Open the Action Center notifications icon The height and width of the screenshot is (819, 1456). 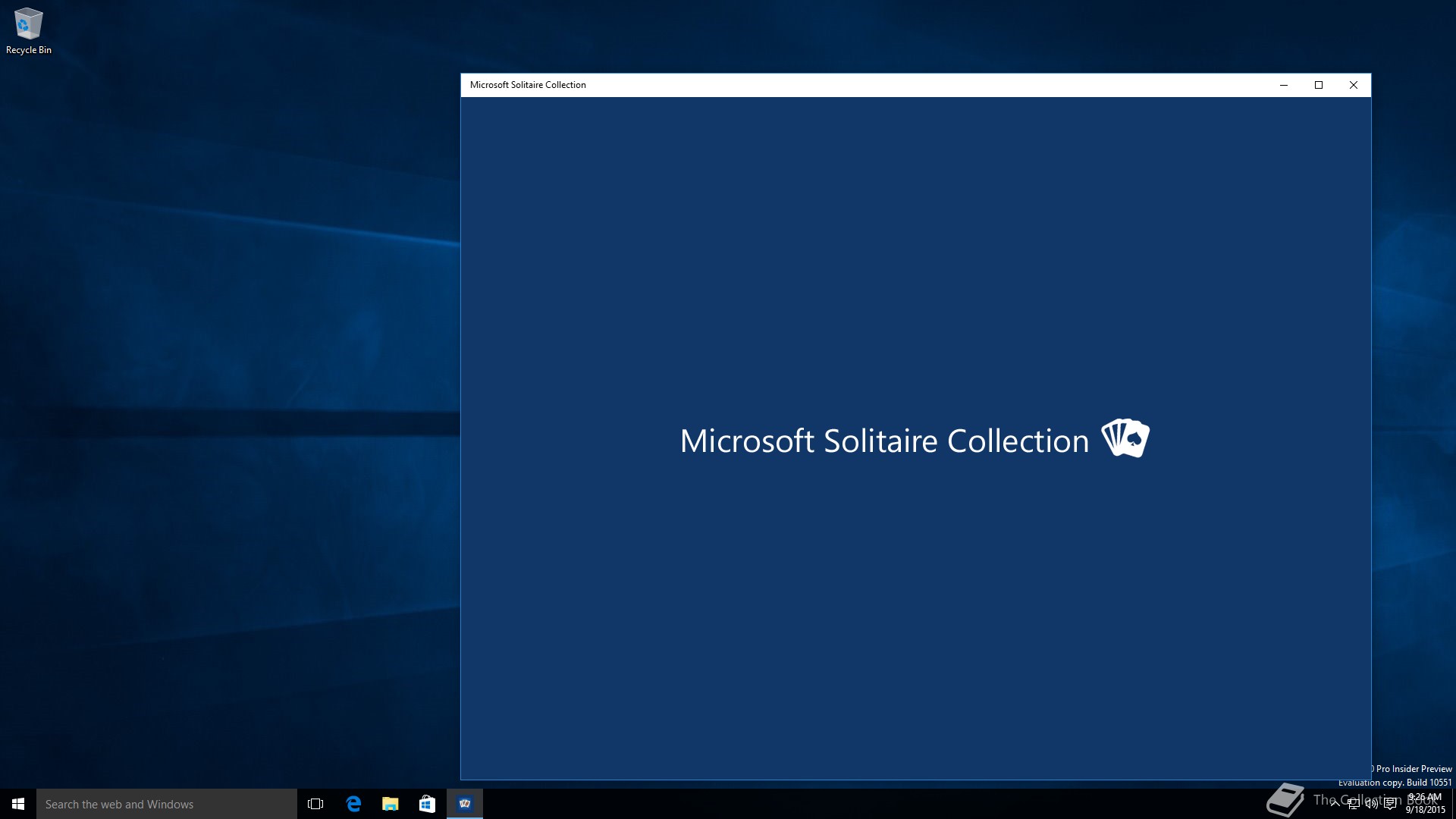(1390, 804)
